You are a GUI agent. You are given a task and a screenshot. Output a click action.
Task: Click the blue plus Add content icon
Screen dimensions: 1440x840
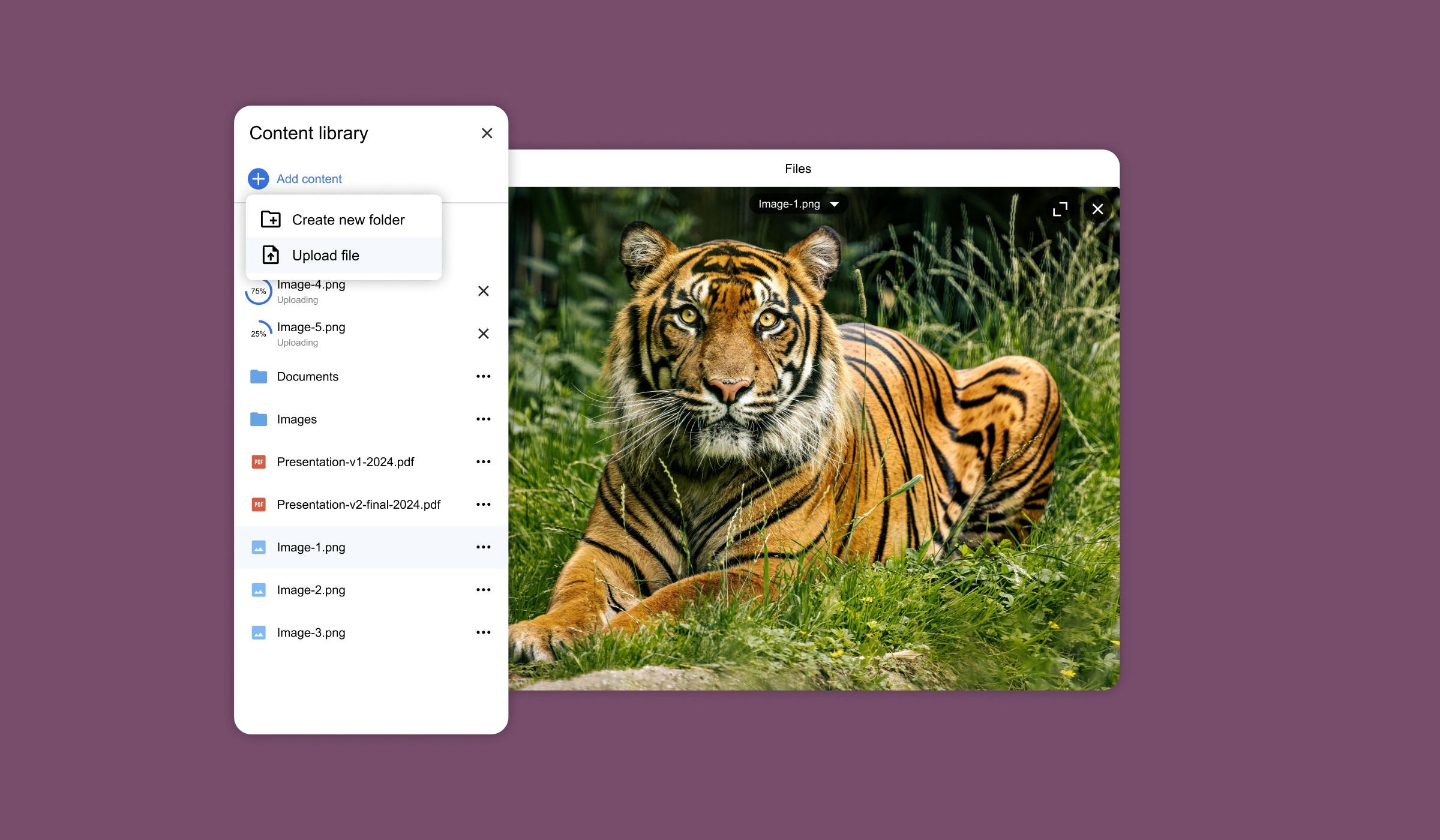click(258, 179)
